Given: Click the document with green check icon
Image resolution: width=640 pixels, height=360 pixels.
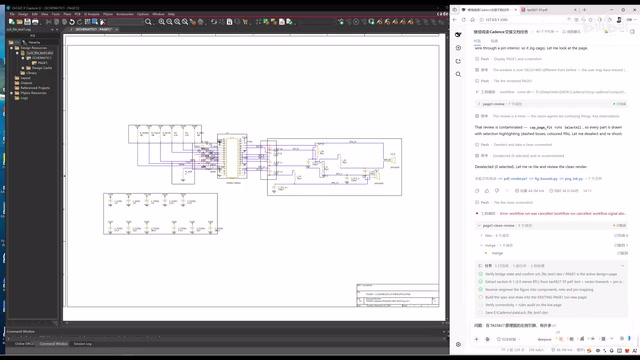Looking at the screenshot, I should pyautogui.click(x=289, y=22).
